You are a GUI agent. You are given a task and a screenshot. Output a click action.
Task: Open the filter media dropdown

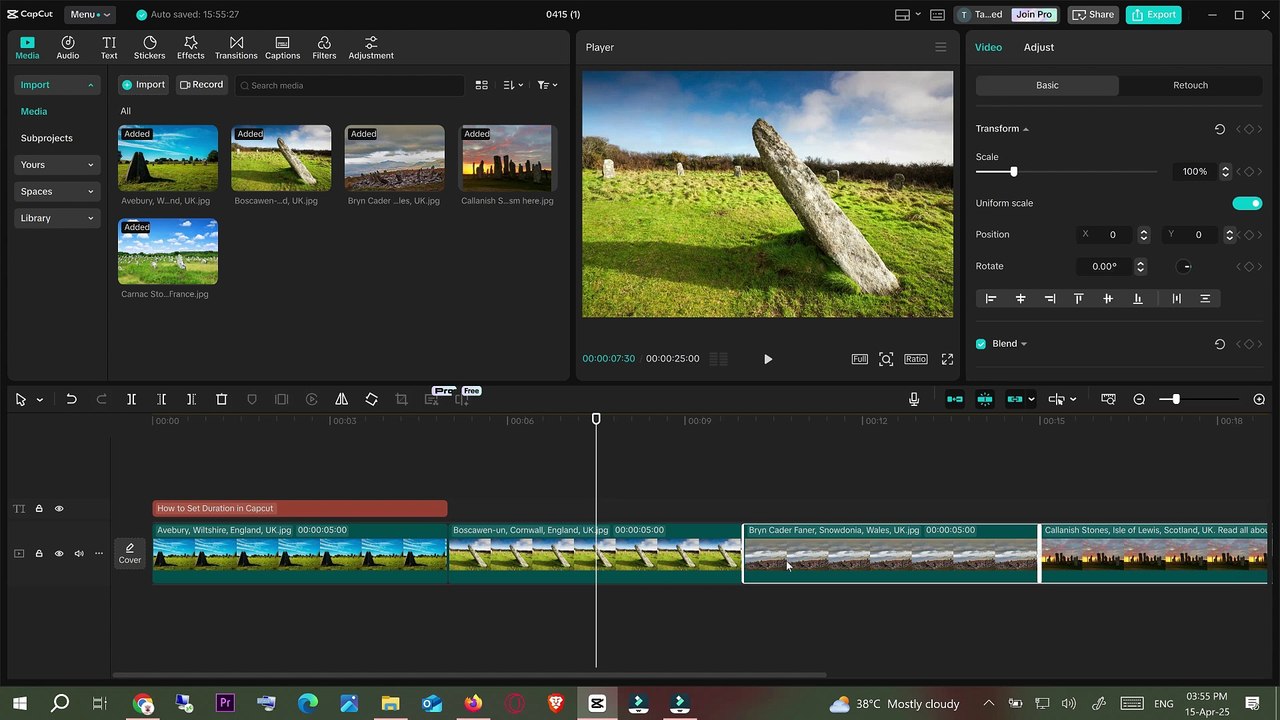click(x=547, y=85)
